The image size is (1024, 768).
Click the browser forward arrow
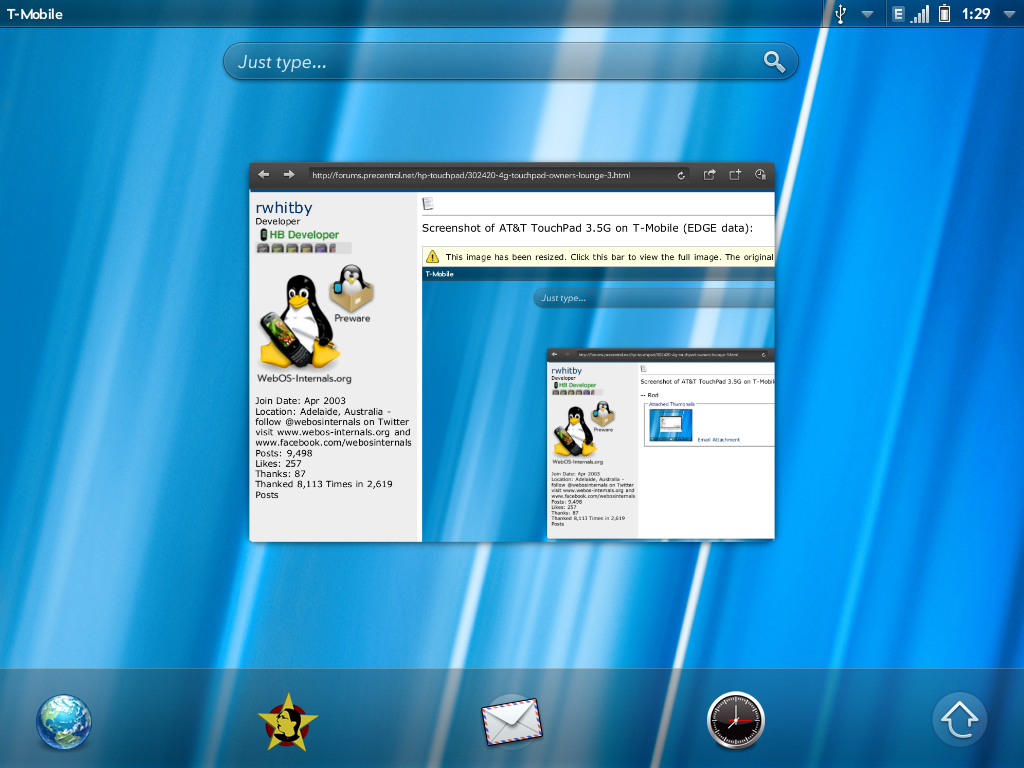pos(289,174)
